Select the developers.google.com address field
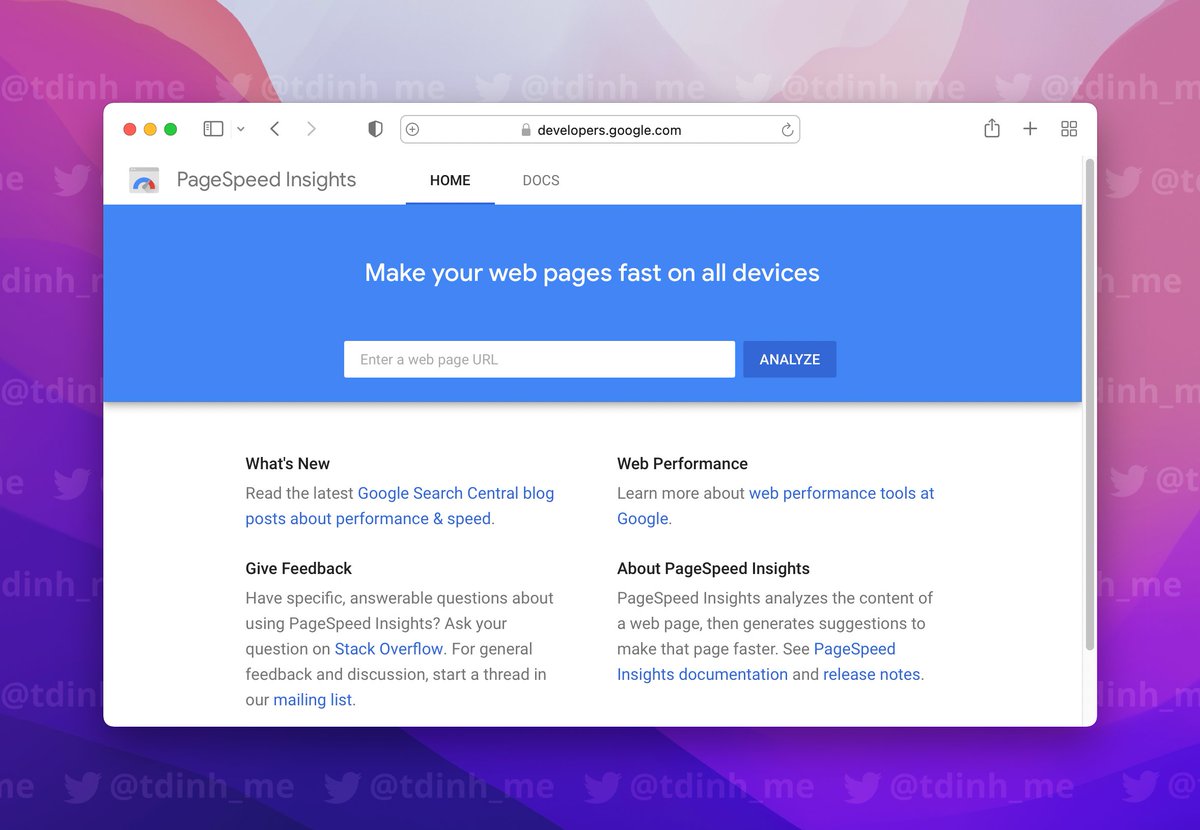 pos(600,129)
